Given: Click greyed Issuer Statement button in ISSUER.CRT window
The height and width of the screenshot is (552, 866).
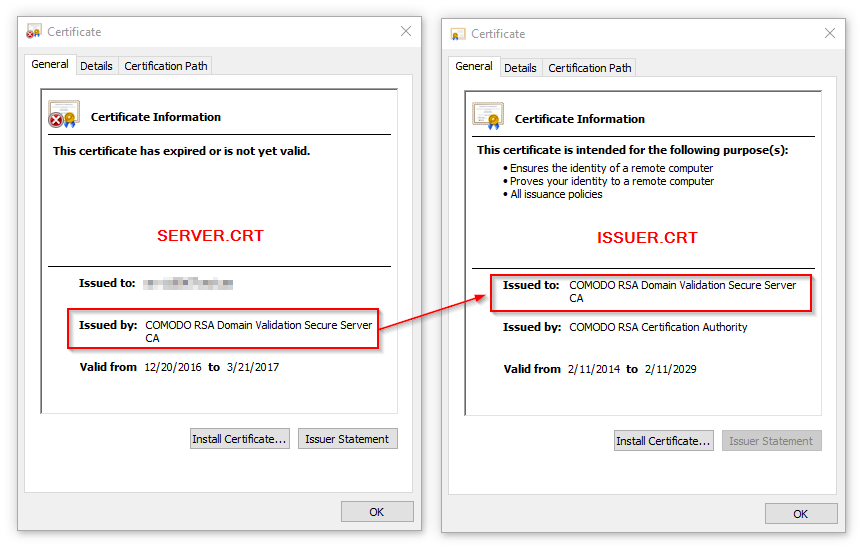Looking at the screenshot, I should 772,441.
